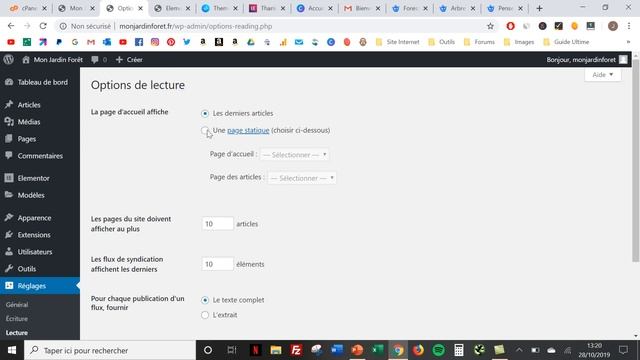Open Outils menu in sidebar

[40, 269]
